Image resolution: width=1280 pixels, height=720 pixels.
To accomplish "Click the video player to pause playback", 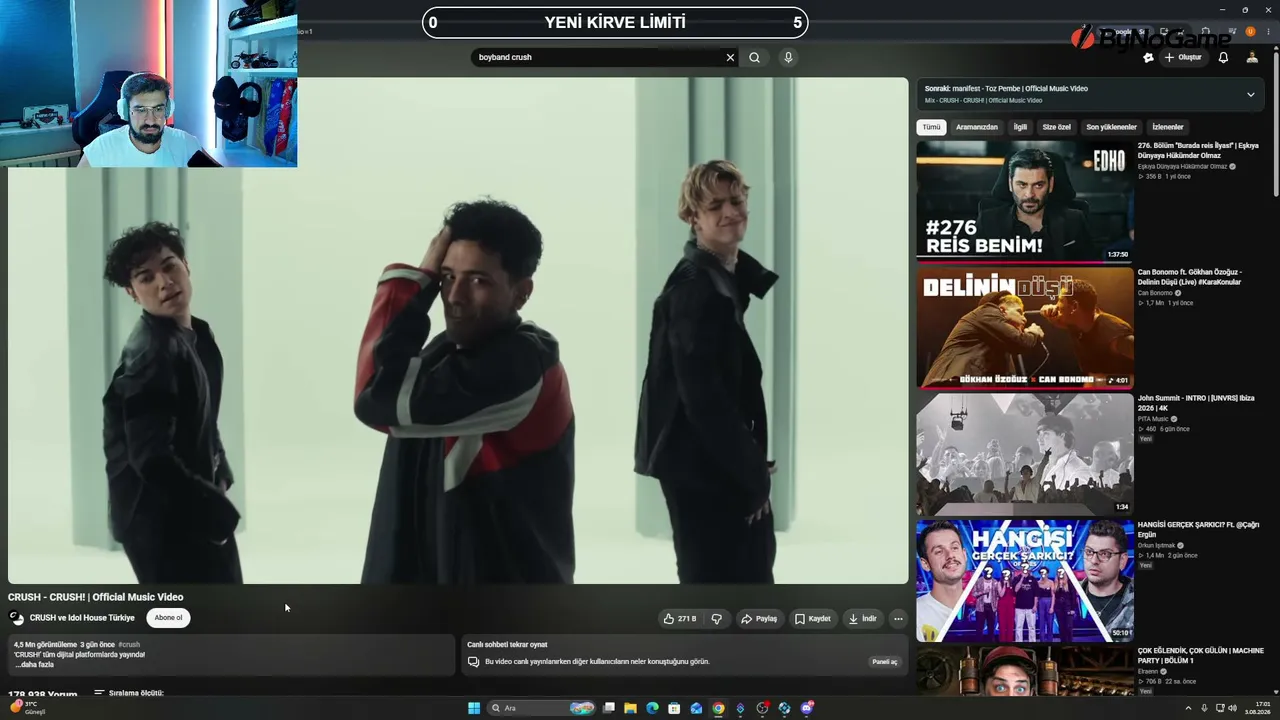I will pyautogui.click(x=458, y=331).
